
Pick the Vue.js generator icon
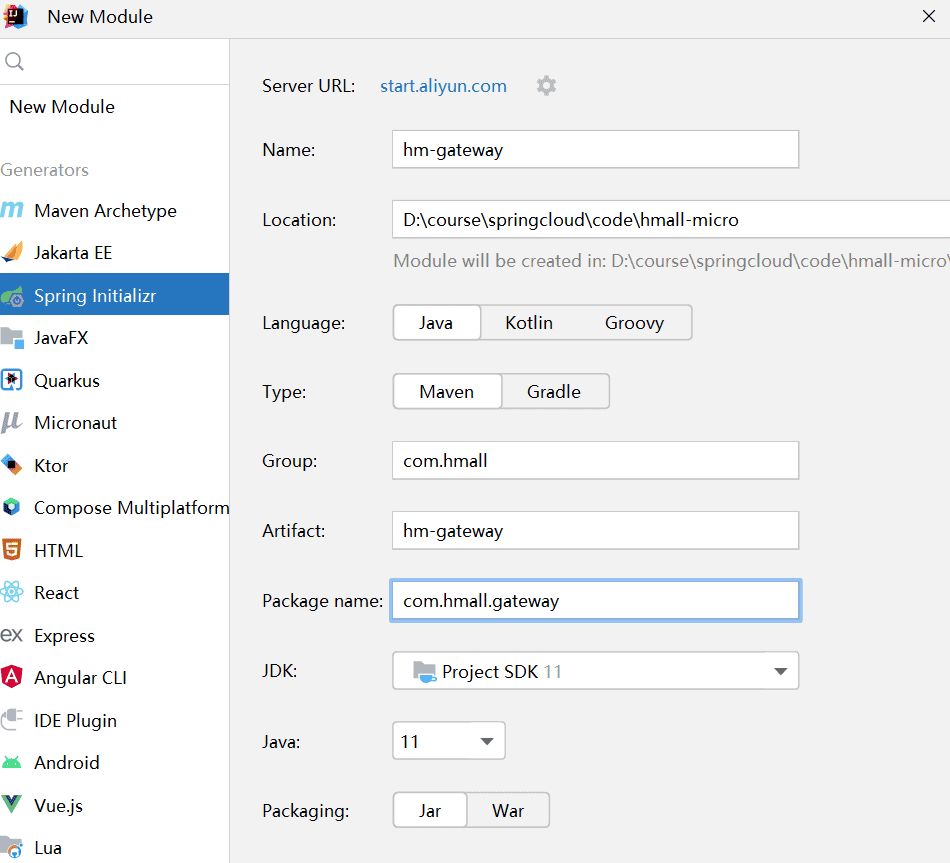(x=12, y=805)
